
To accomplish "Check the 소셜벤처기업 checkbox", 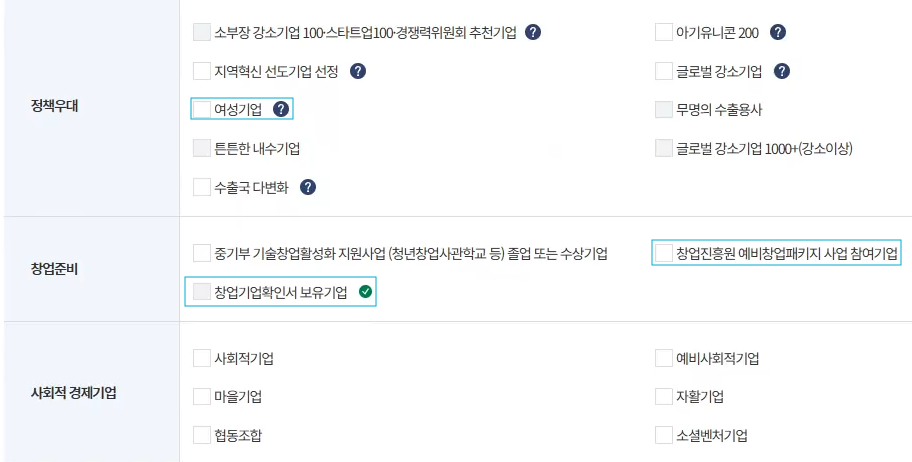I will click(x=664, y=435).
